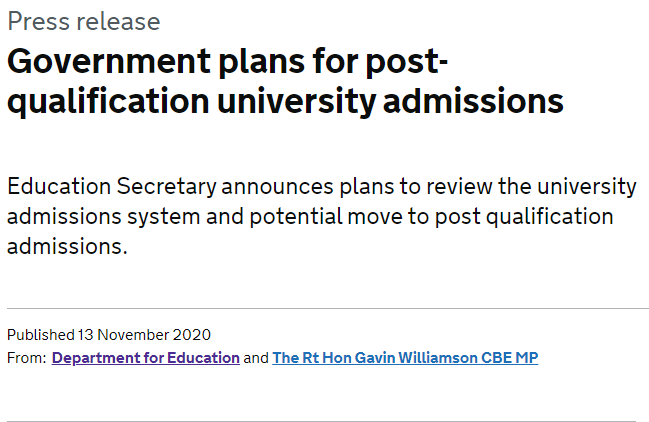Click Education Secretary in the summary text

point(112,187)
